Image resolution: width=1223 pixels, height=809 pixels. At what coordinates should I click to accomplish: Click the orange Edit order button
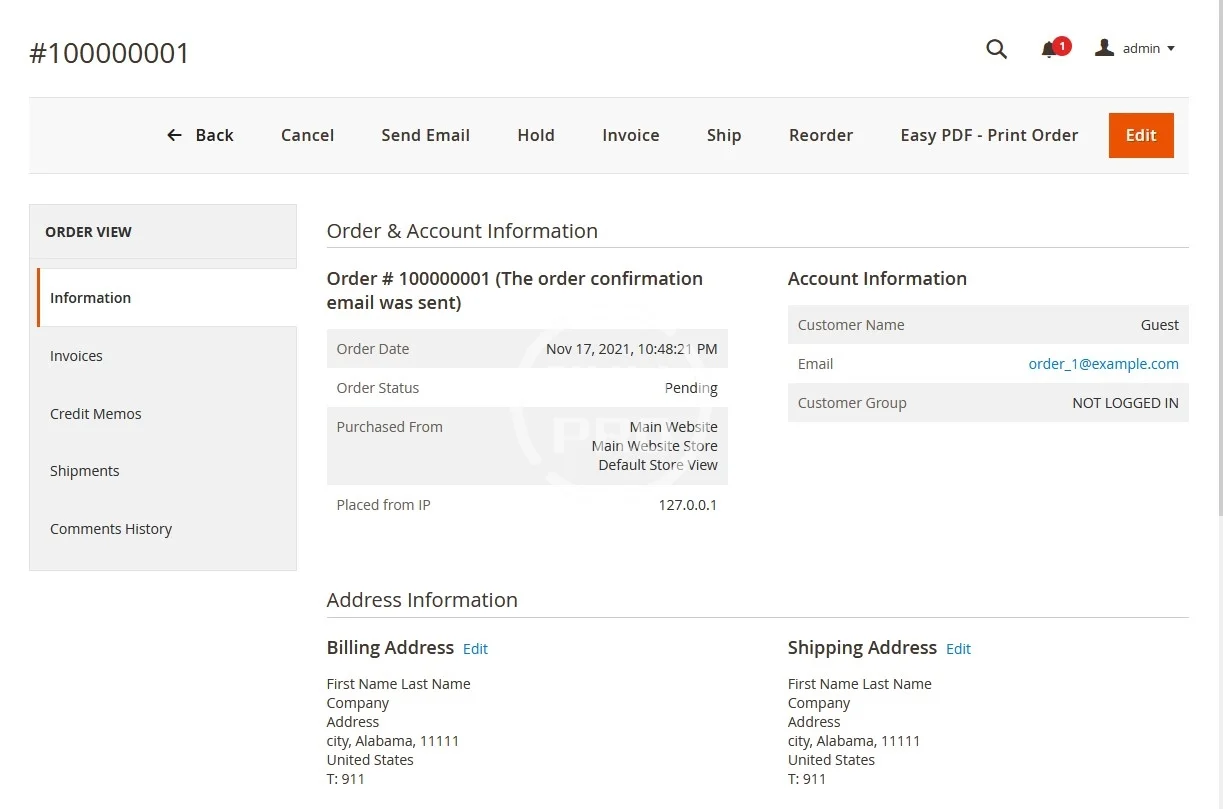click(x=1140, y=135)
